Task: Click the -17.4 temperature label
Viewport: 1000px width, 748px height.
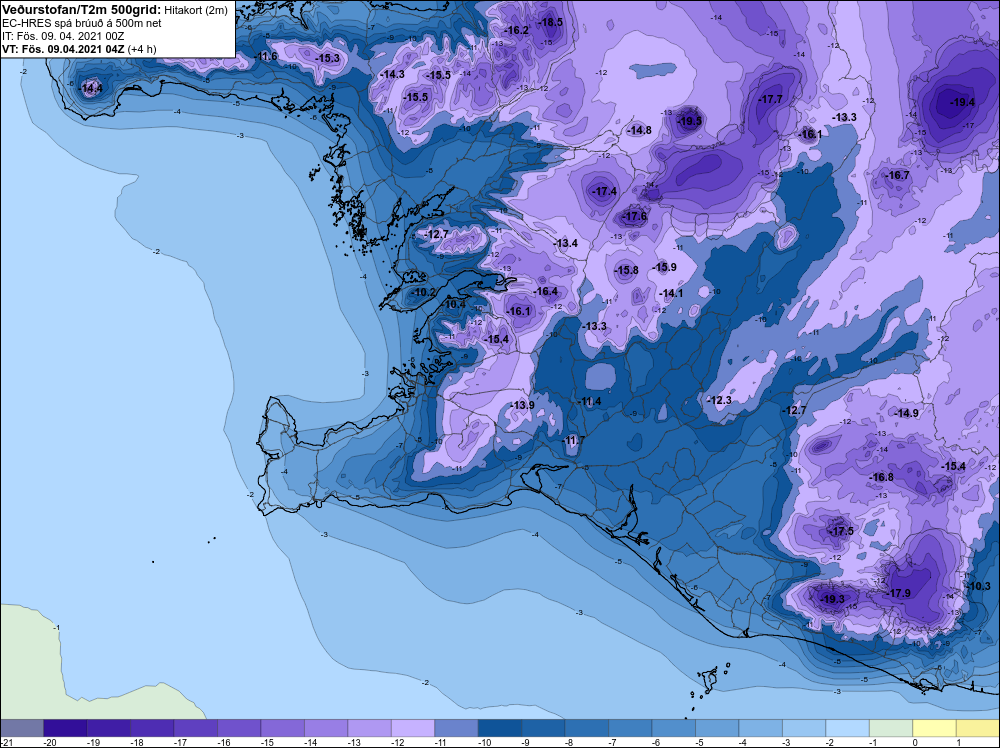Action: pos(604,191)
